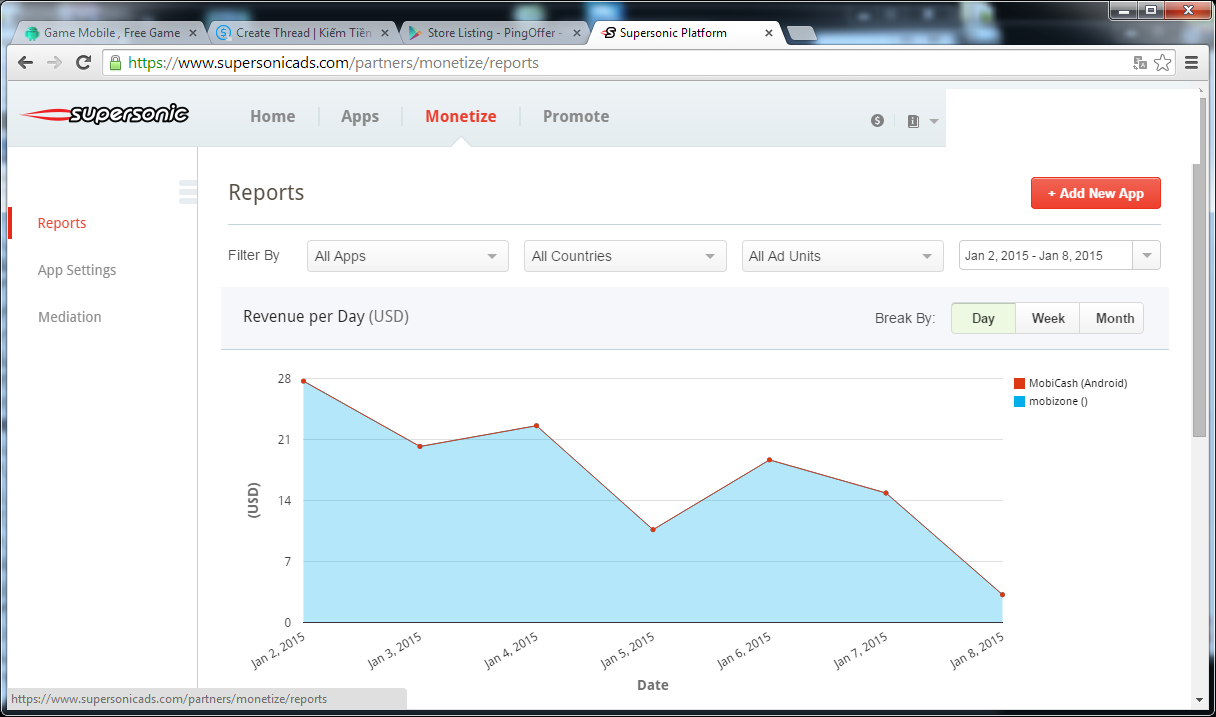
Task: Expand the All Countries filter dropdown
Action: tap(625, 256)
